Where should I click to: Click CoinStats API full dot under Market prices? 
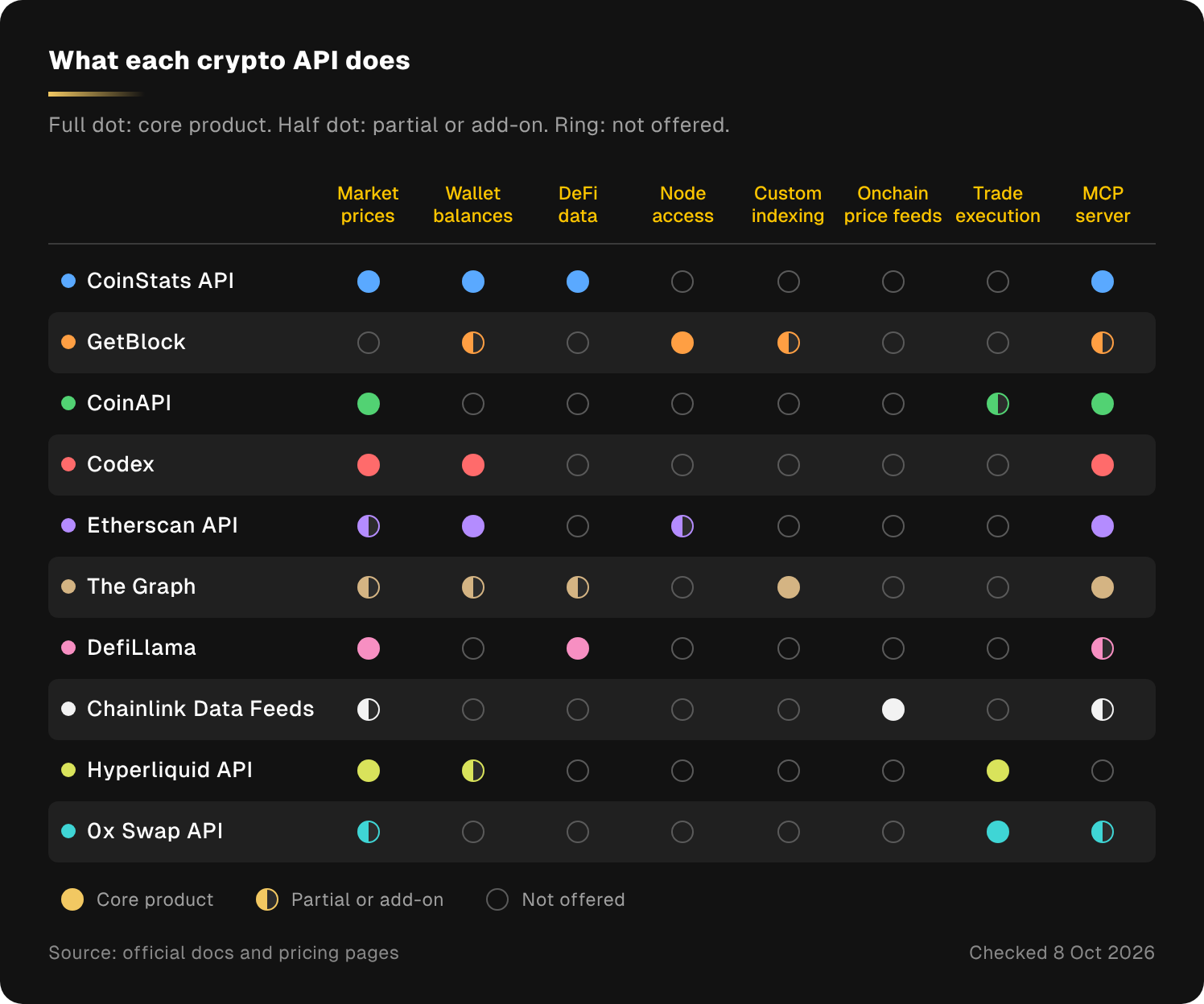[x=369, y=282]
